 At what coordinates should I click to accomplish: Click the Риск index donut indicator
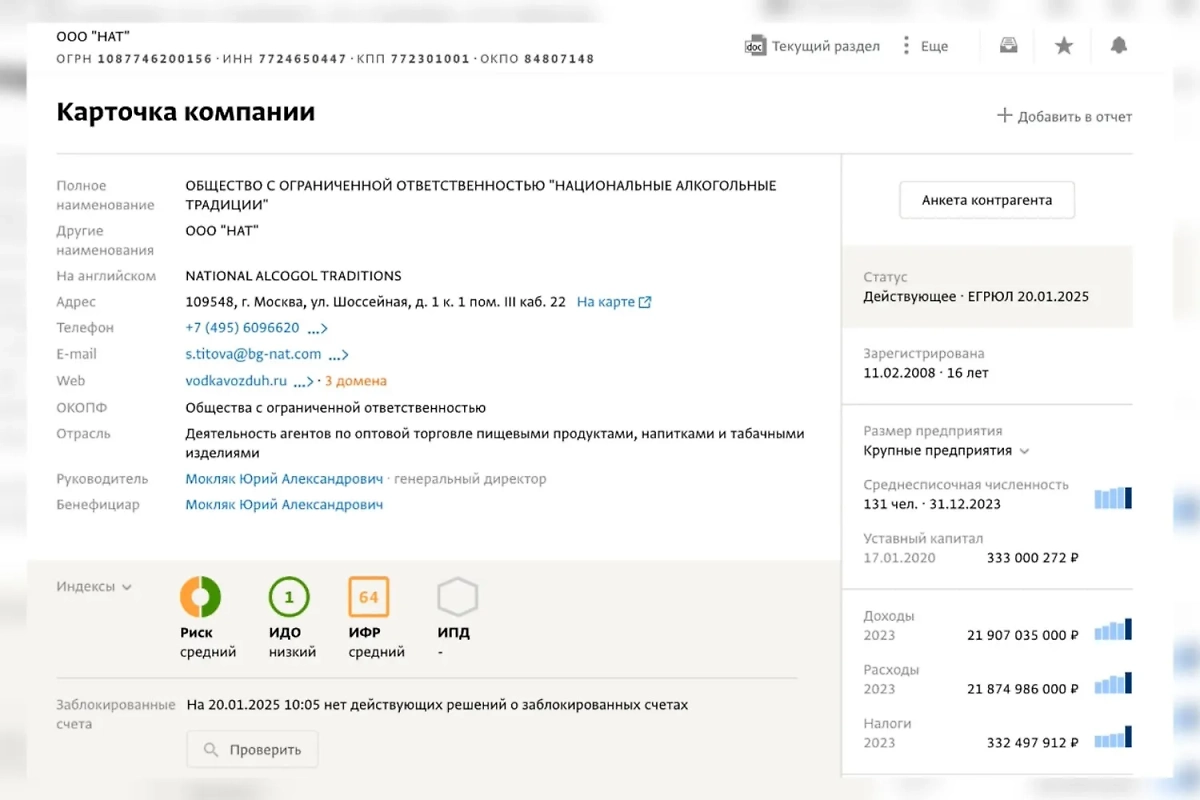(200, 596)
